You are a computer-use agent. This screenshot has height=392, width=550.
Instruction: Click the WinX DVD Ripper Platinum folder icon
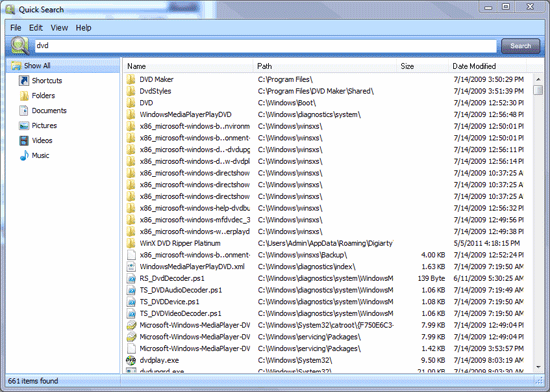(x=131, y=243)
